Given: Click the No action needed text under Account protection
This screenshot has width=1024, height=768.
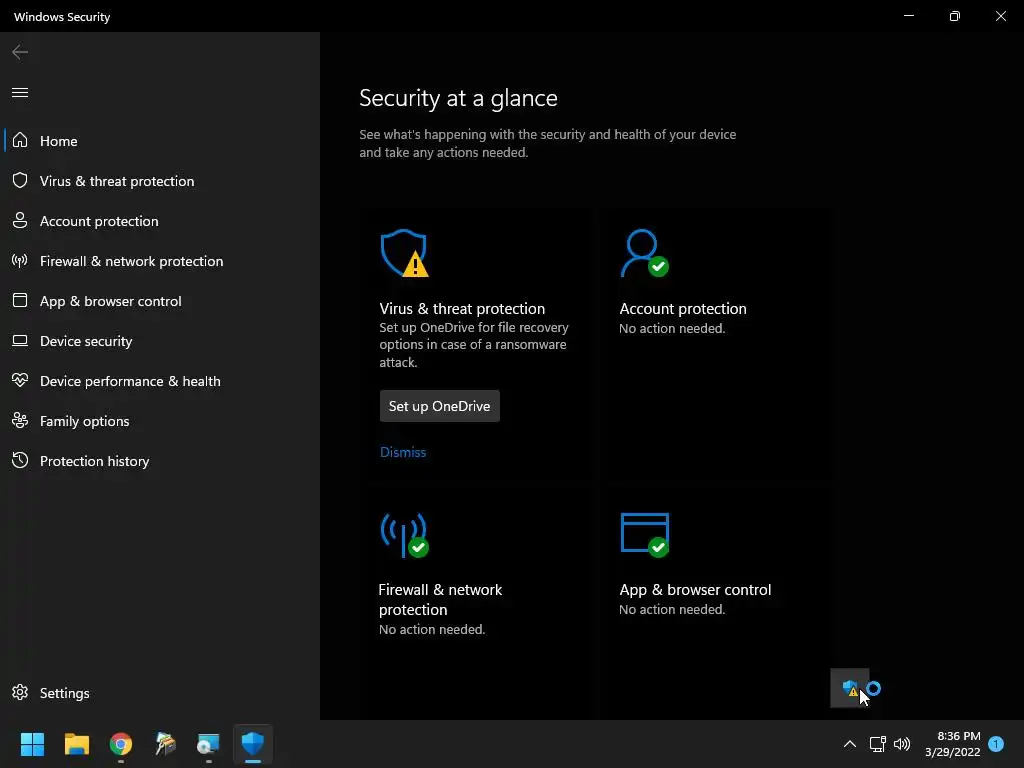Looking at the screenshot, I should tap(672, 328).
